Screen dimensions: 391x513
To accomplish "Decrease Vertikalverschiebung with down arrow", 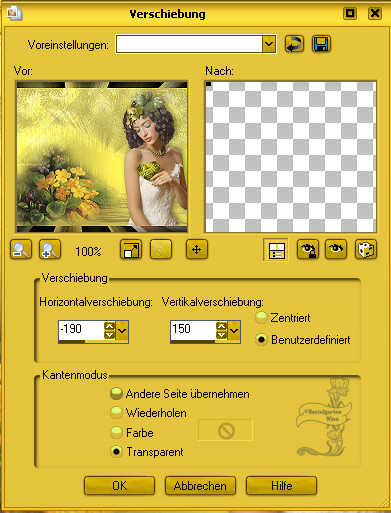I will [221, 335].
